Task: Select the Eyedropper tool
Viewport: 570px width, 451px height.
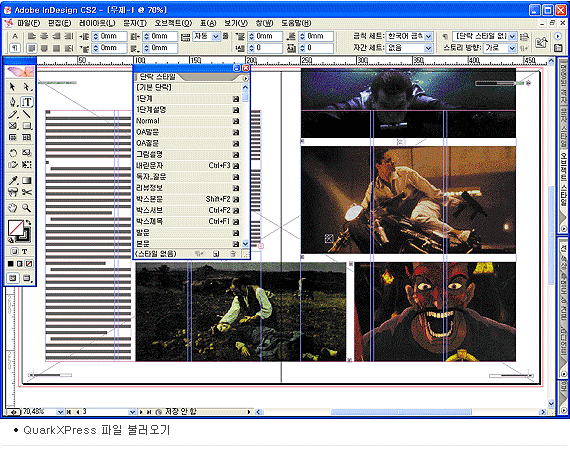Action: click(x=13, y=180)
